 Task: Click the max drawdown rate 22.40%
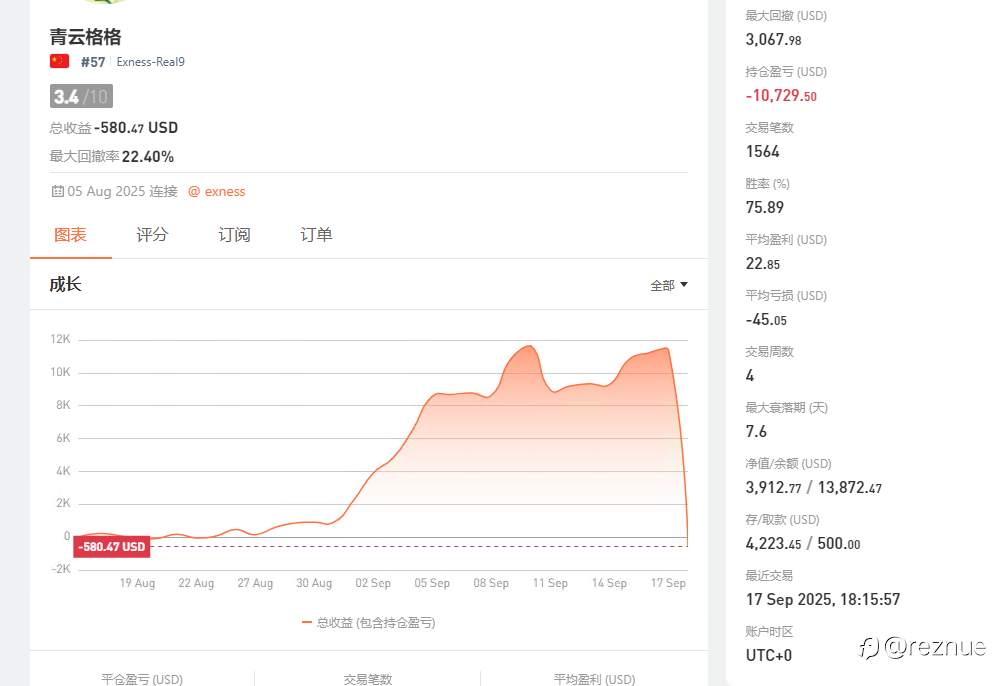point(148,156)
